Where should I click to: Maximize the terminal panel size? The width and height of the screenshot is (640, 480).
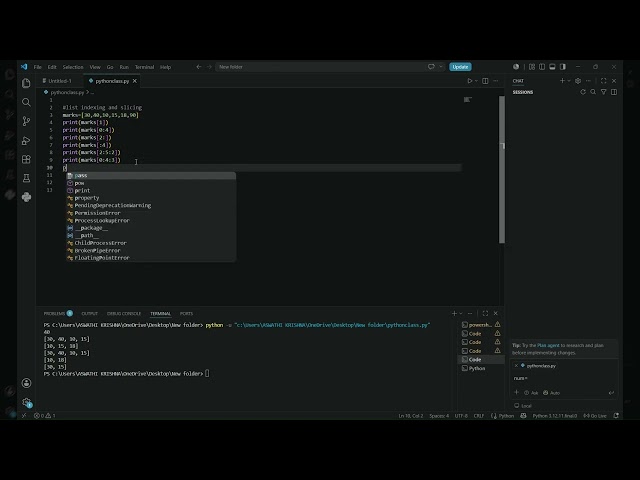(485, 313)
